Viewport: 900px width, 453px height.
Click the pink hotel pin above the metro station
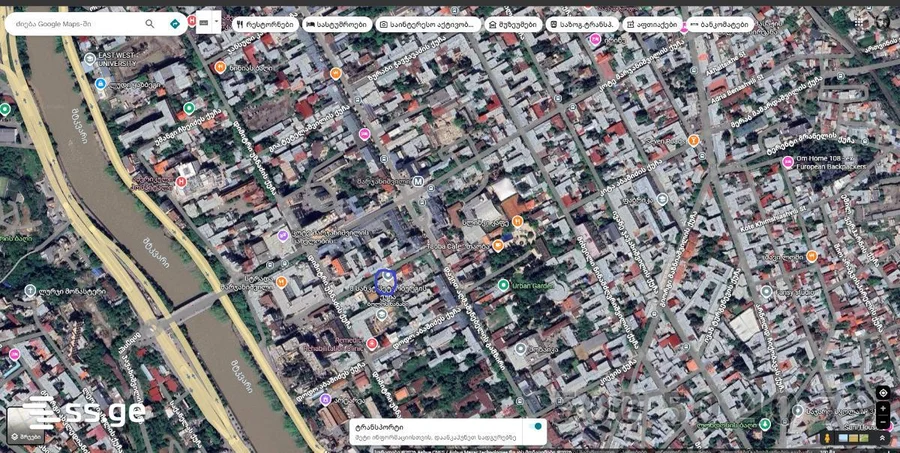click(364, 134)
